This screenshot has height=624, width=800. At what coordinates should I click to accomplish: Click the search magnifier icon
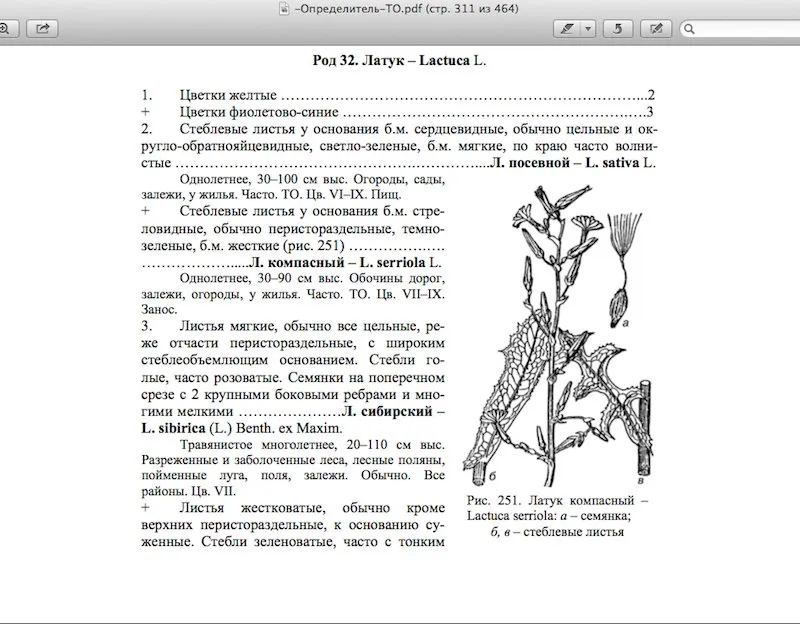point(689,29)
